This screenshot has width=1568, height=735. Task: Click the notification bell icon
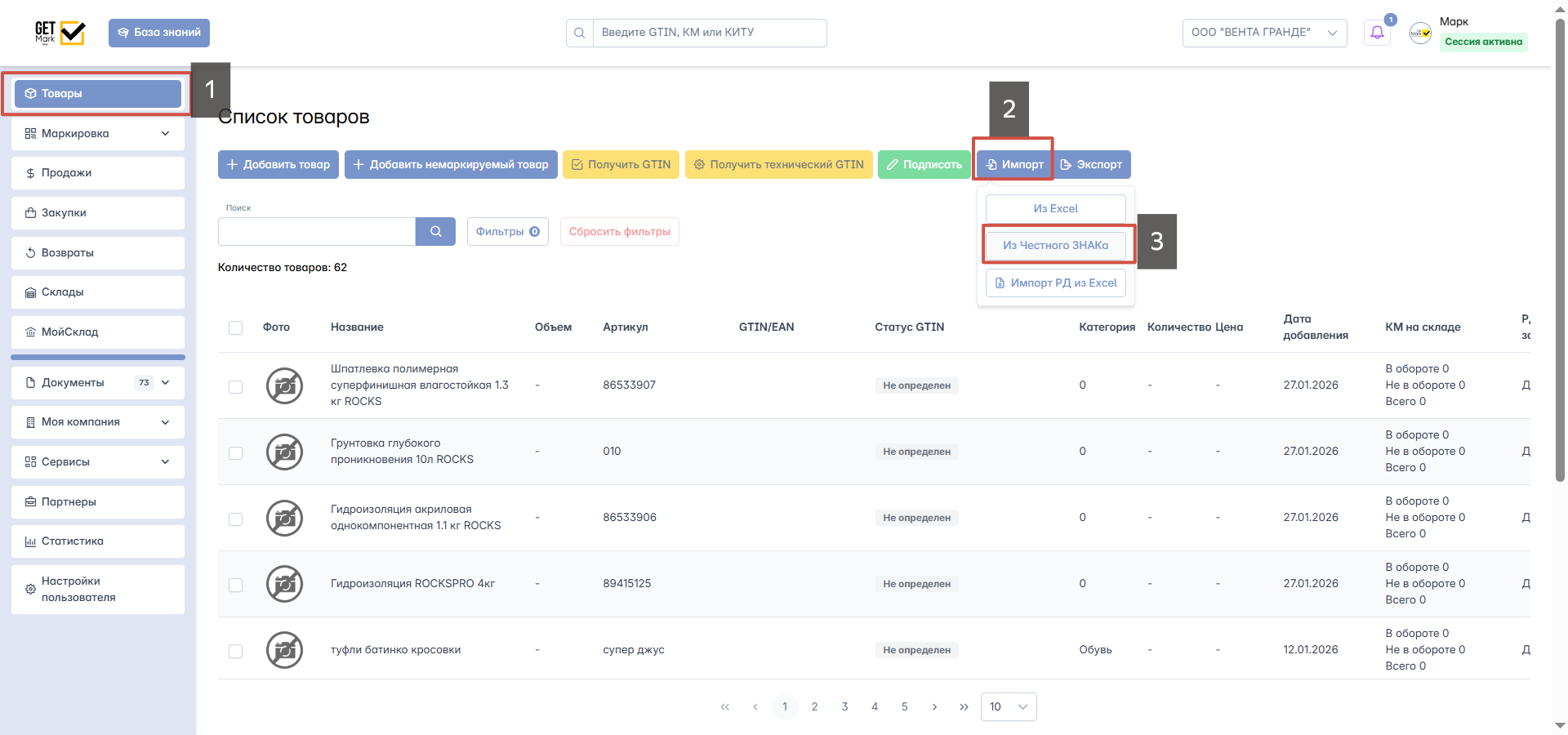click(1377, 33)
